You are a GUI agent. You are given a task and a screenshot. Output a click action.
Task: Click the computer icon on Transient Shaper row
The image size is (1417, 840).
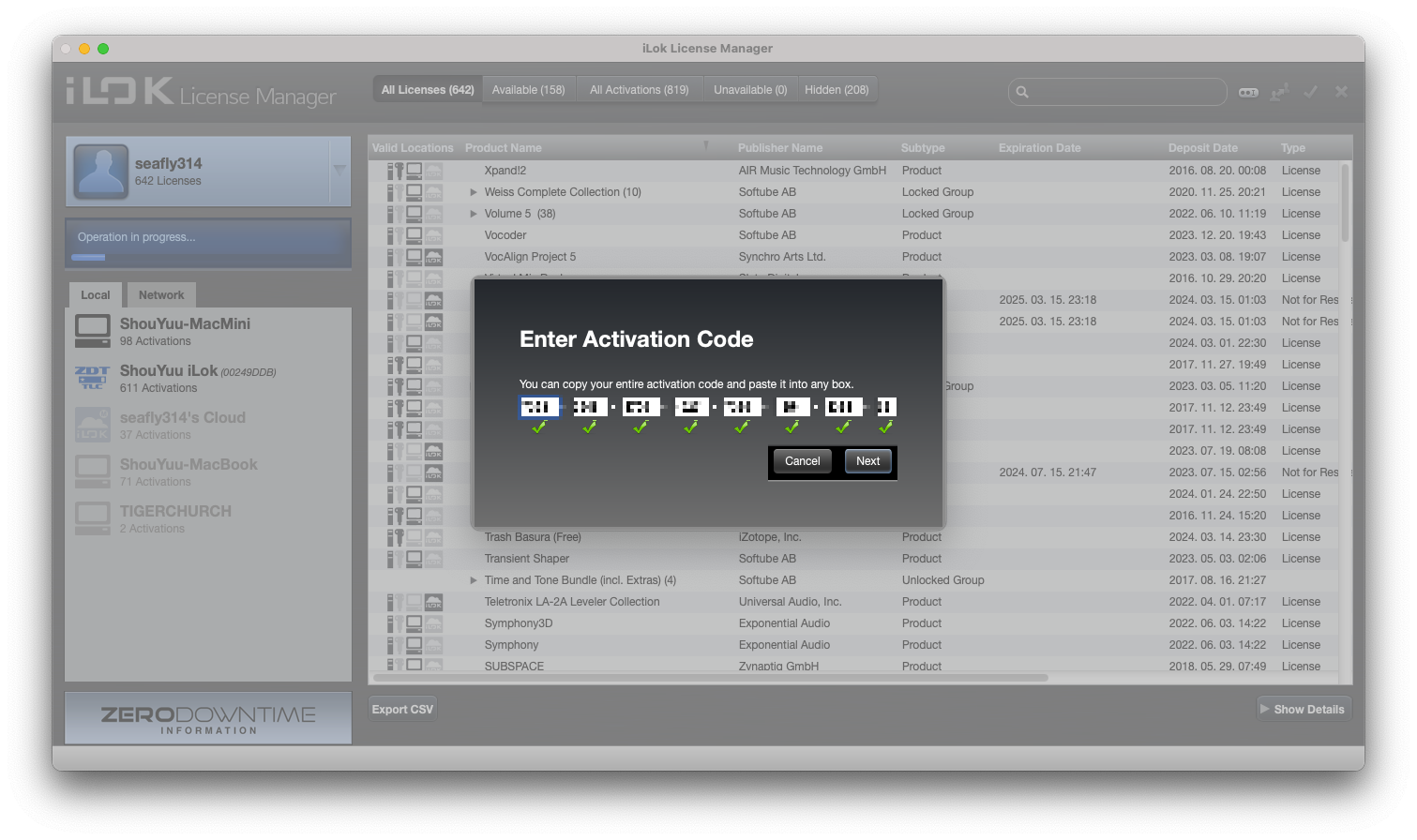[414, 559]
